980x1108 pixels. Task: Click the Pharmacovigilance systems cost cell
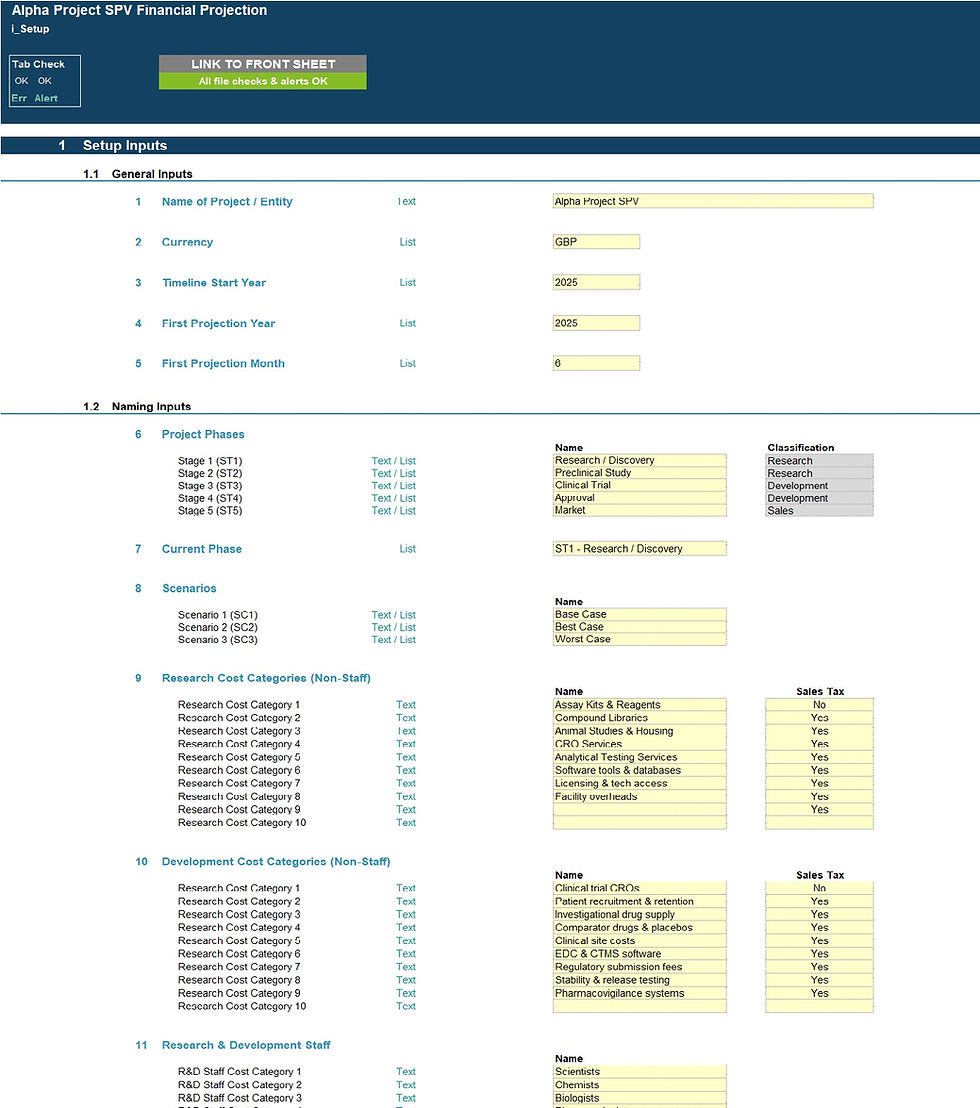[639, 993]
